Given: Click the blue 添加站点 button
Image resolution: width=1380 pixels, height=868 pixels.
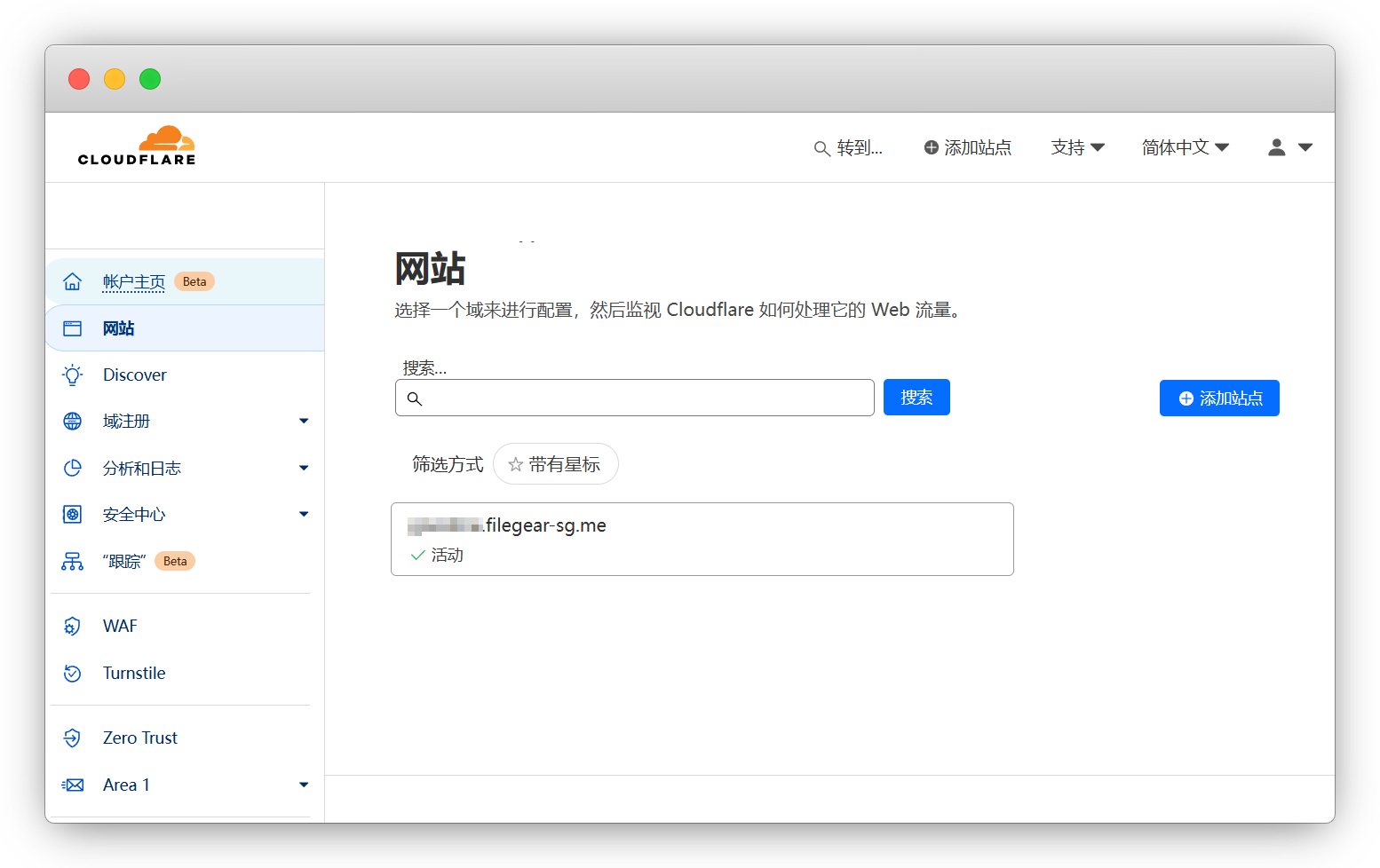Looking at the screenshot, I should pos(1218,398).
